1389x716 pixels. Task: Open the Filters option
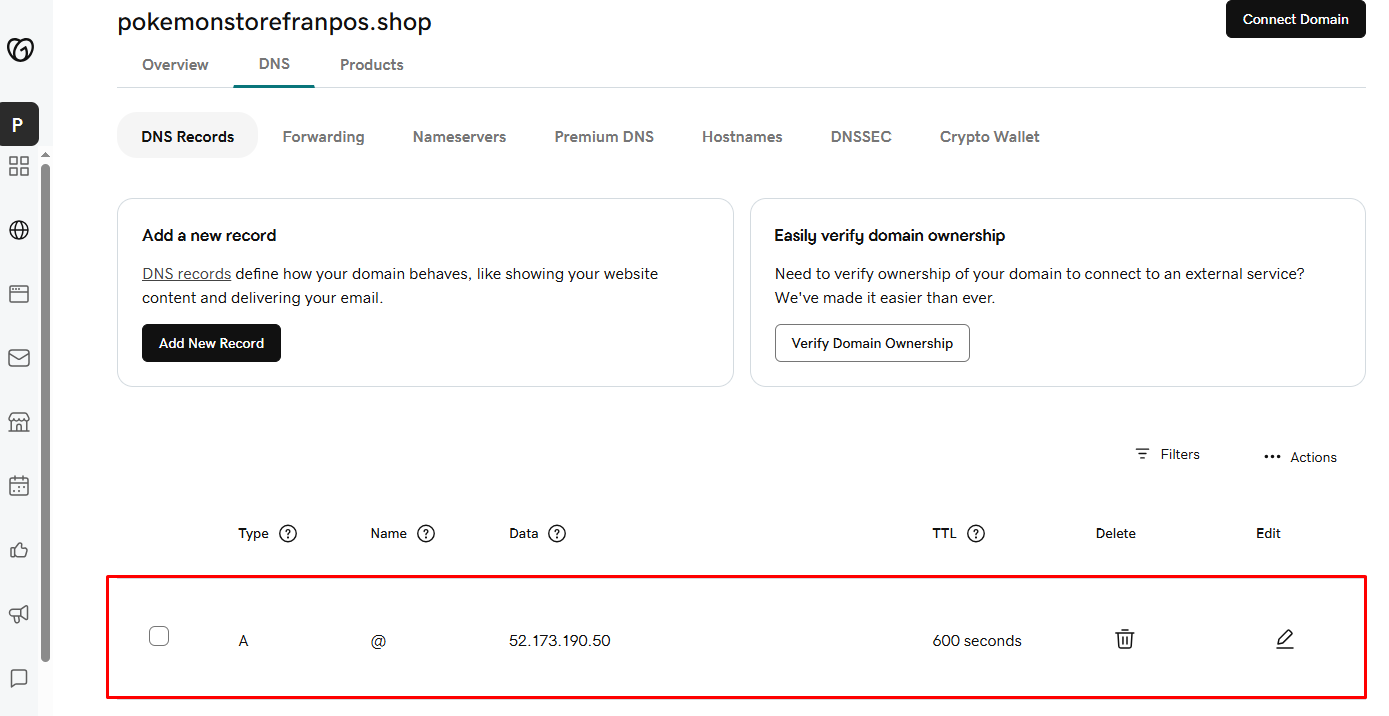tap(1167, 454)
